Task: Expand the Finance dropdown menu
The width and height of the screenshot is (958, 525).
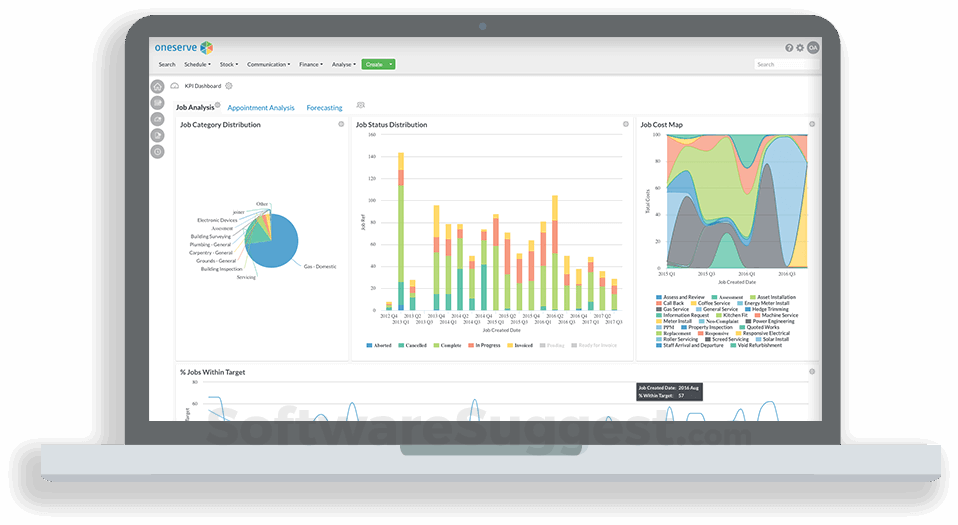Action: tap(311, 64)
